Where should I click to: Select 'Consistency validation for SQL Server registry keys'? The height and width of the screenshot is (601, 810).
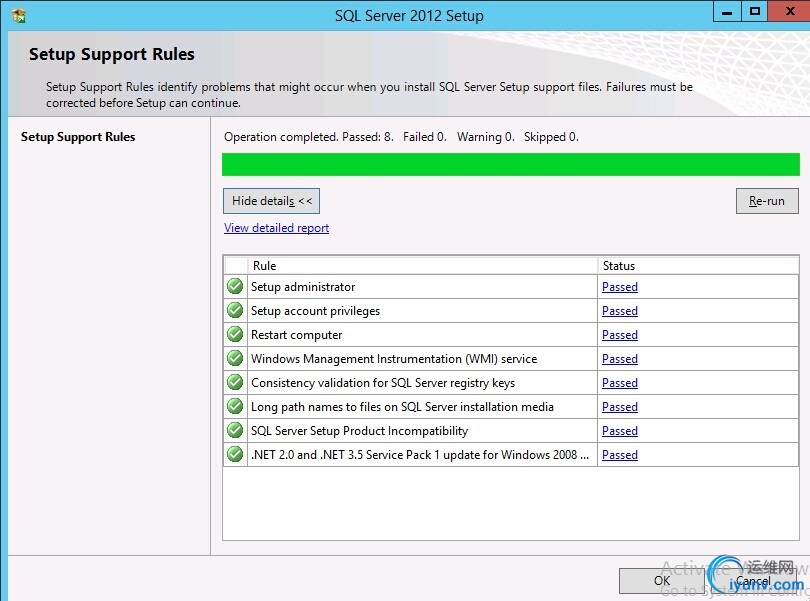pyautogui.click(x=383, y=383)
